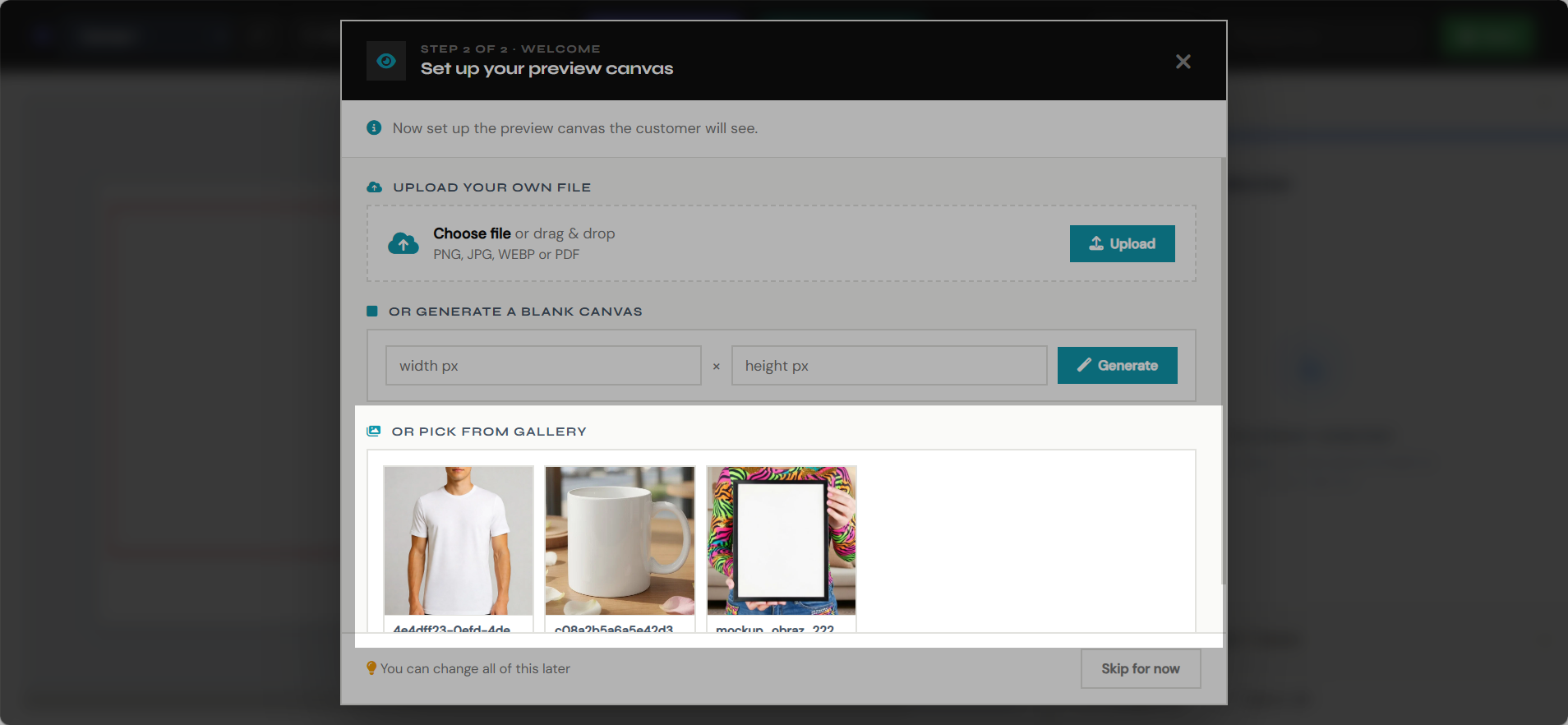Click the Generate button
The image size is (1568, 725).
(x=1117, y=366)
